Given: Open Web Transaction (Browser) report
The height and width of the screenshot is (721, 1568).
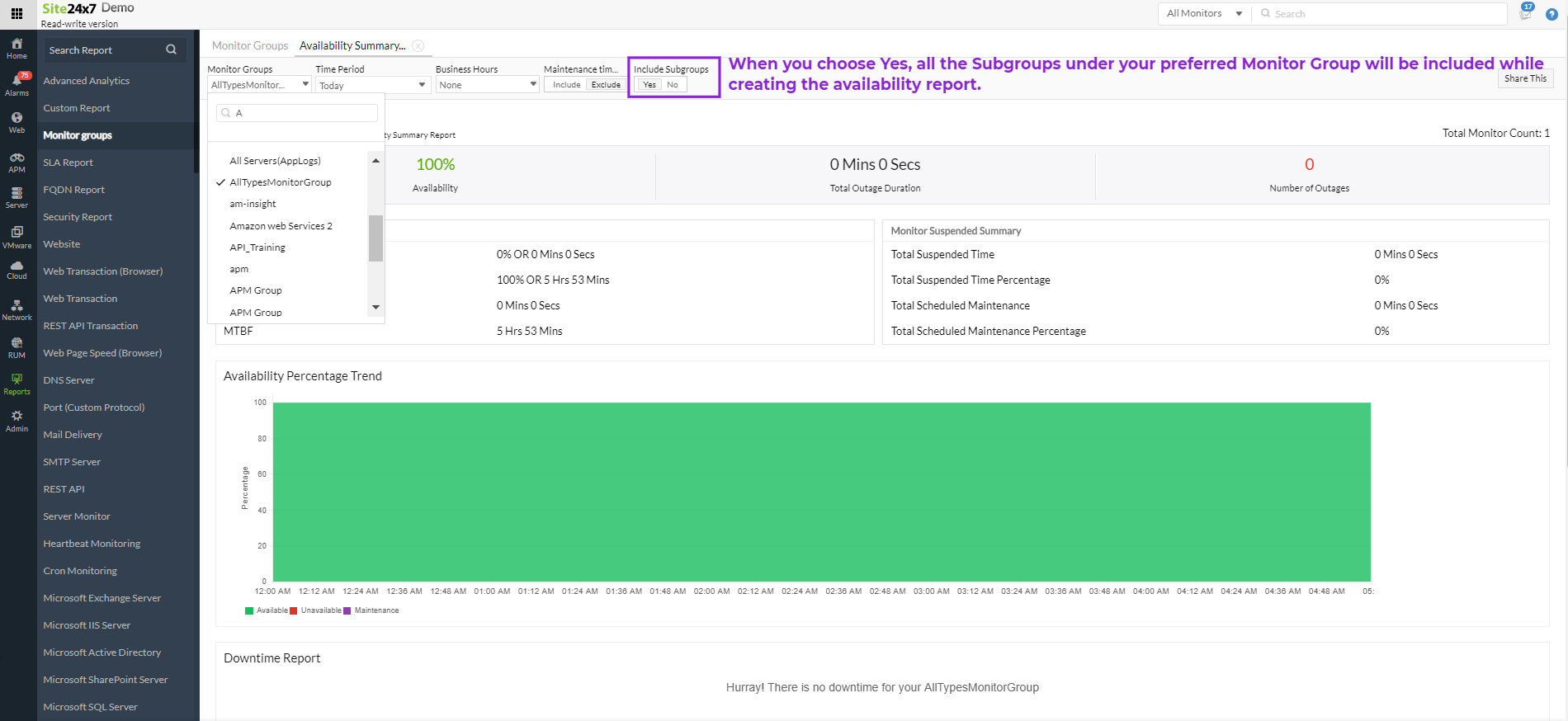Looking at the screenshot, I should point(103,271).
